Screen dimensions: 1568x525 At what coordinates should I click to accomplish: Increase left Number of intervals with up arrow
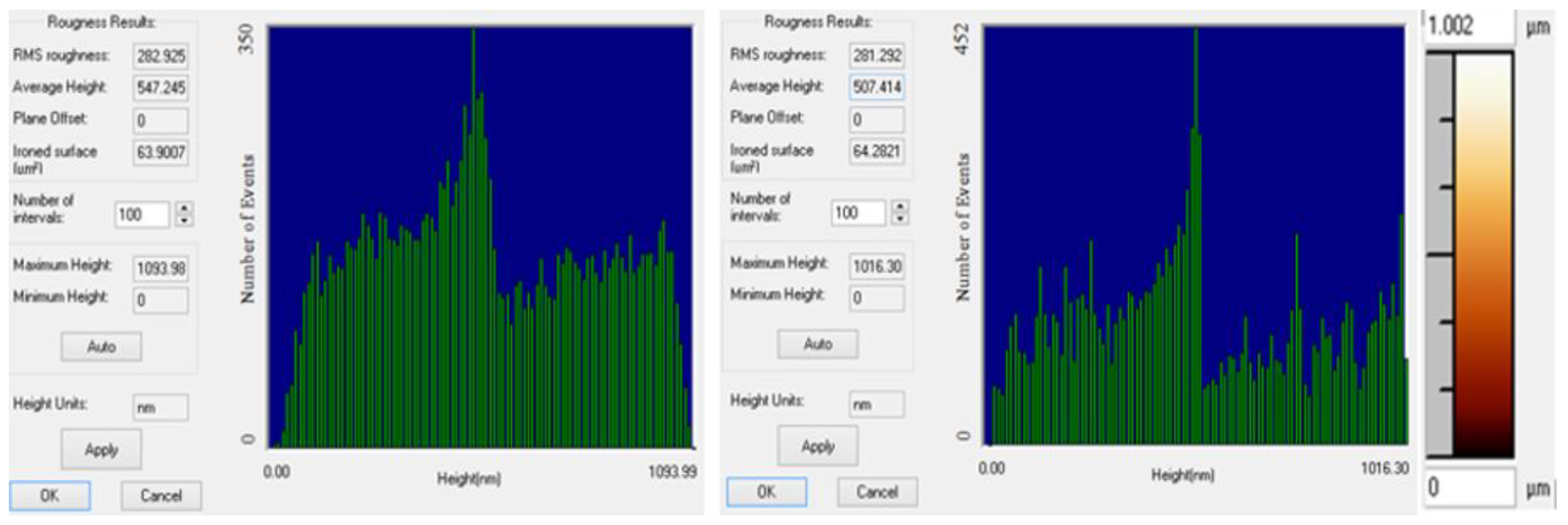(185, 209)
